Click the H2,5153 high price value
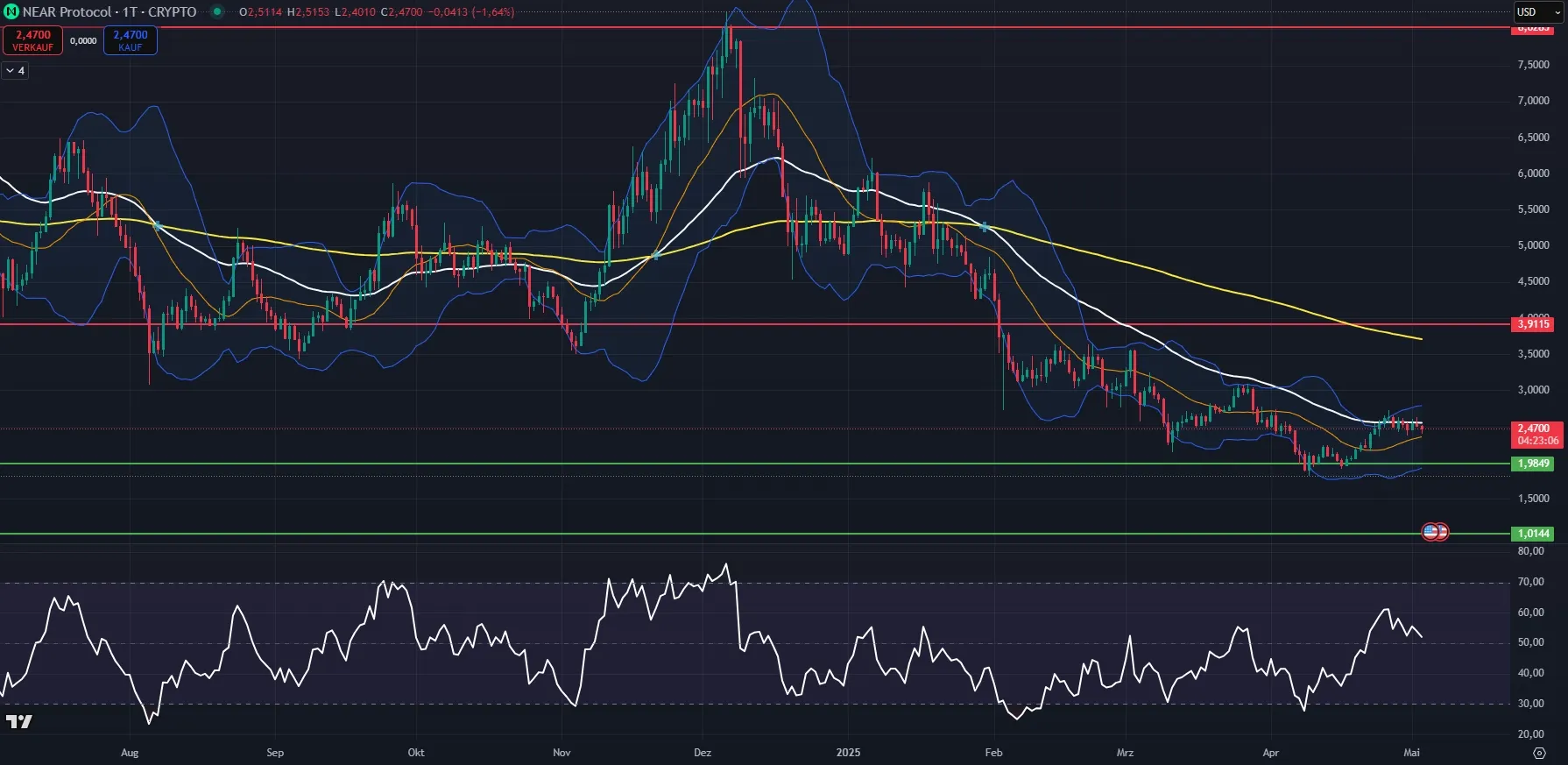 point(308,12)
